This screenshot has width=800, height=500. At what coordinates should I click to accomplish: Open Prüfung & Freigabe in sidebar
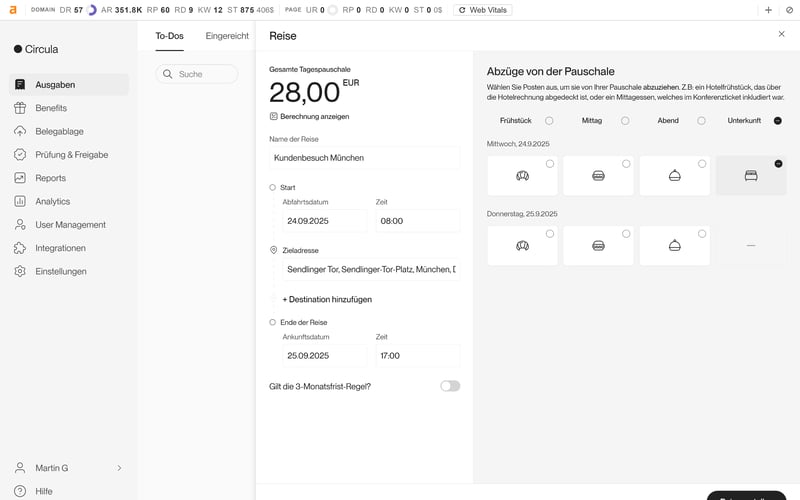click(71, 155)
